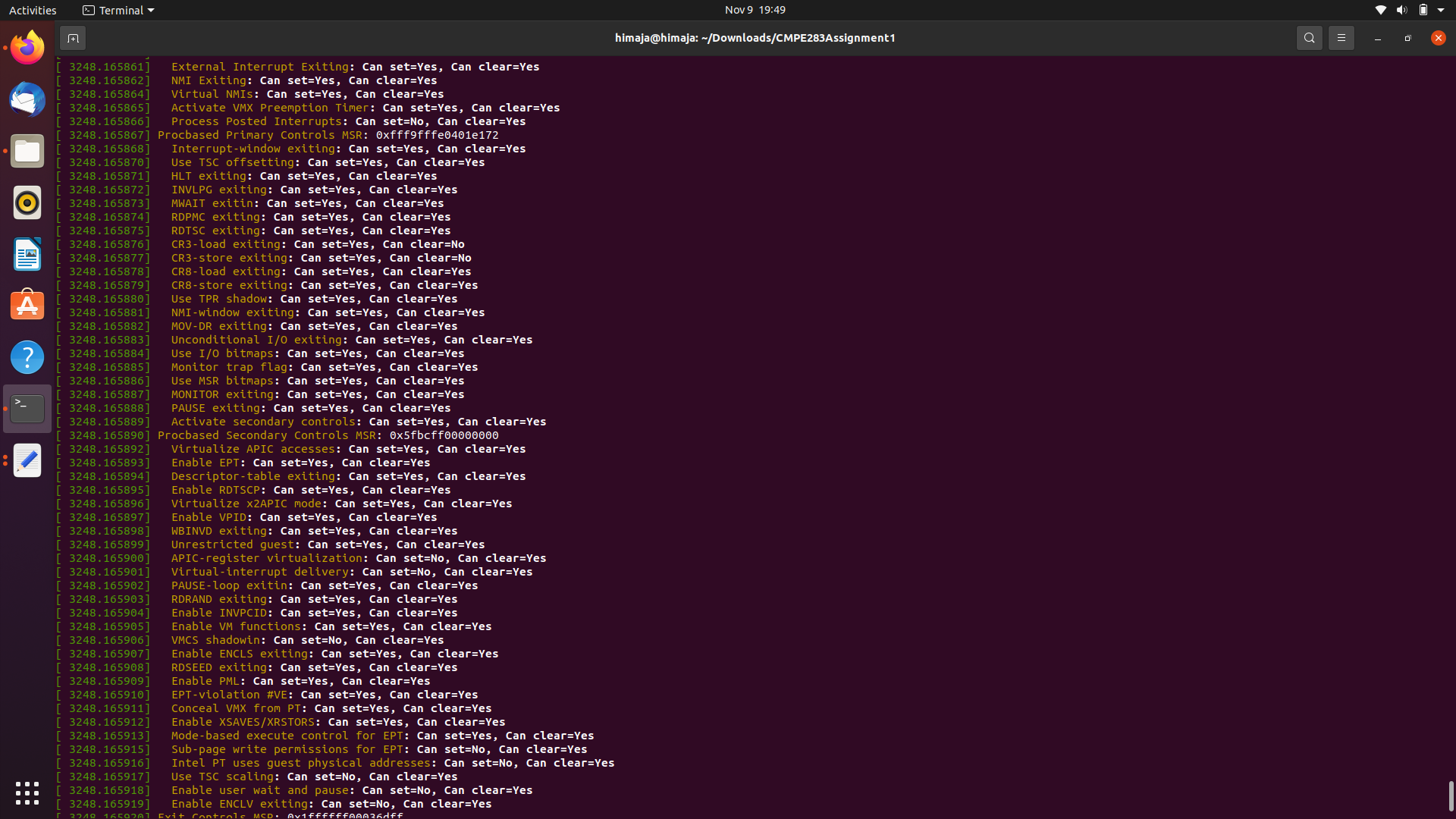
Task: Open the terminal hamburger menu
Action: 1341,38
